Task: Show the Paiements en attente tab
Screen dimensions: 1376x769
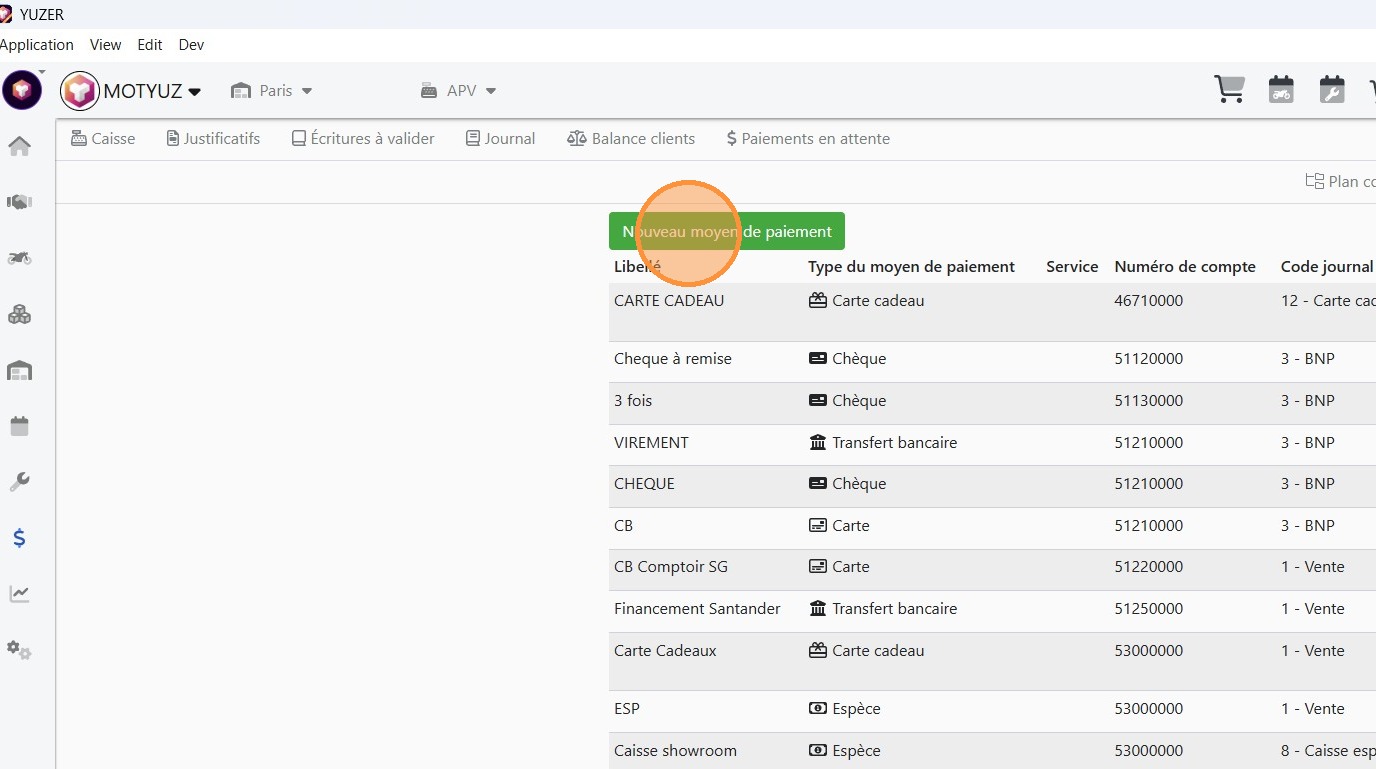Action: [x=808, y=139]
